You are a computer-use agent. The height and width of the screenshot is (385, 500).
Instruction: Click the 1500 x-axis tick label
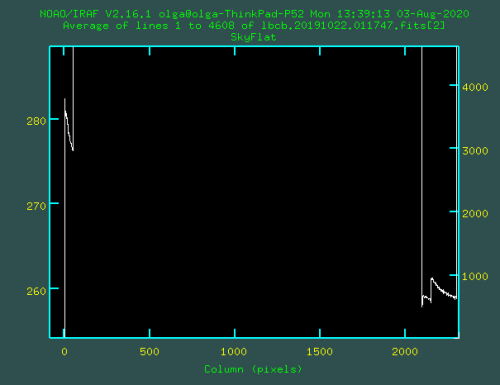click(x=319, y=352)
